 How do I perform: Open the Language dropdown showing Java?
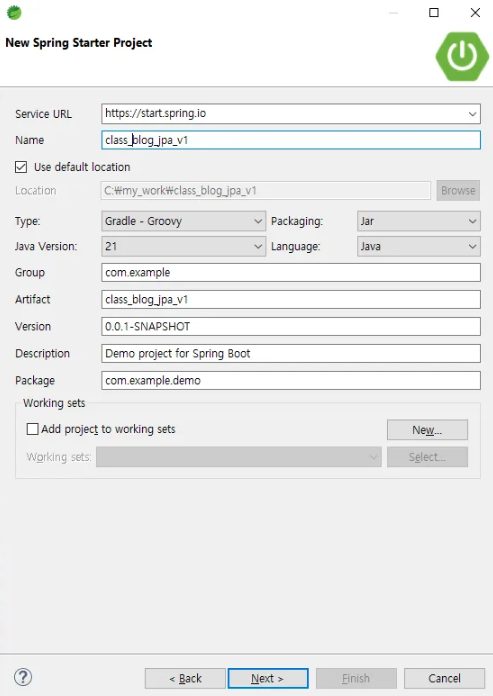418,246
